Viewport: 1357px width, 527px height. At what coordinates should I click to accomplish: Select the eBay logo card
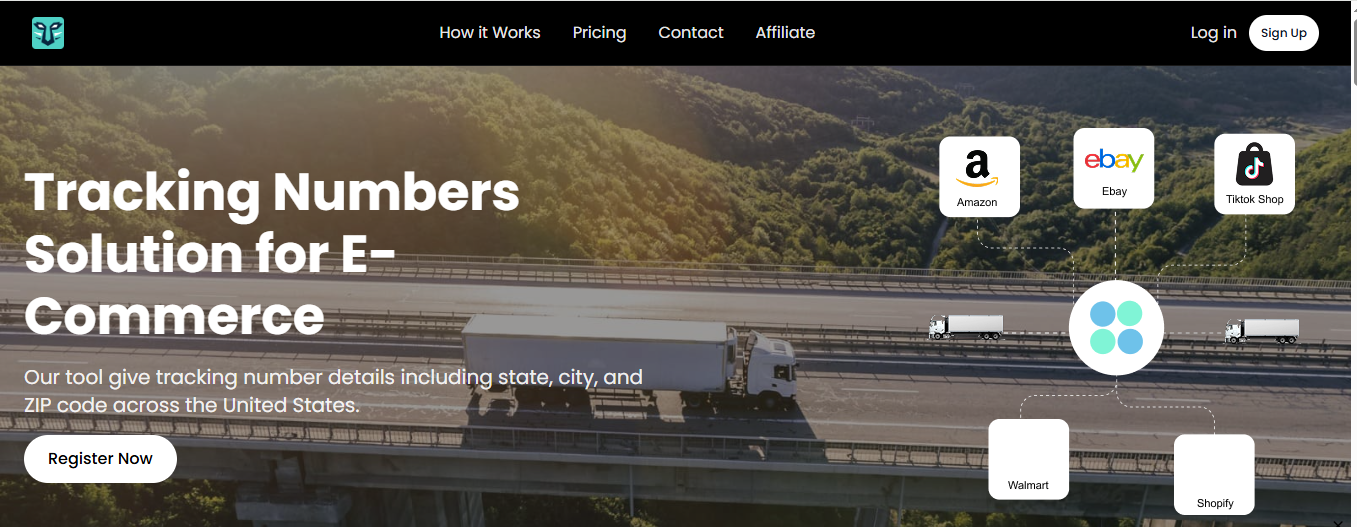click(x=1114, y=168)
